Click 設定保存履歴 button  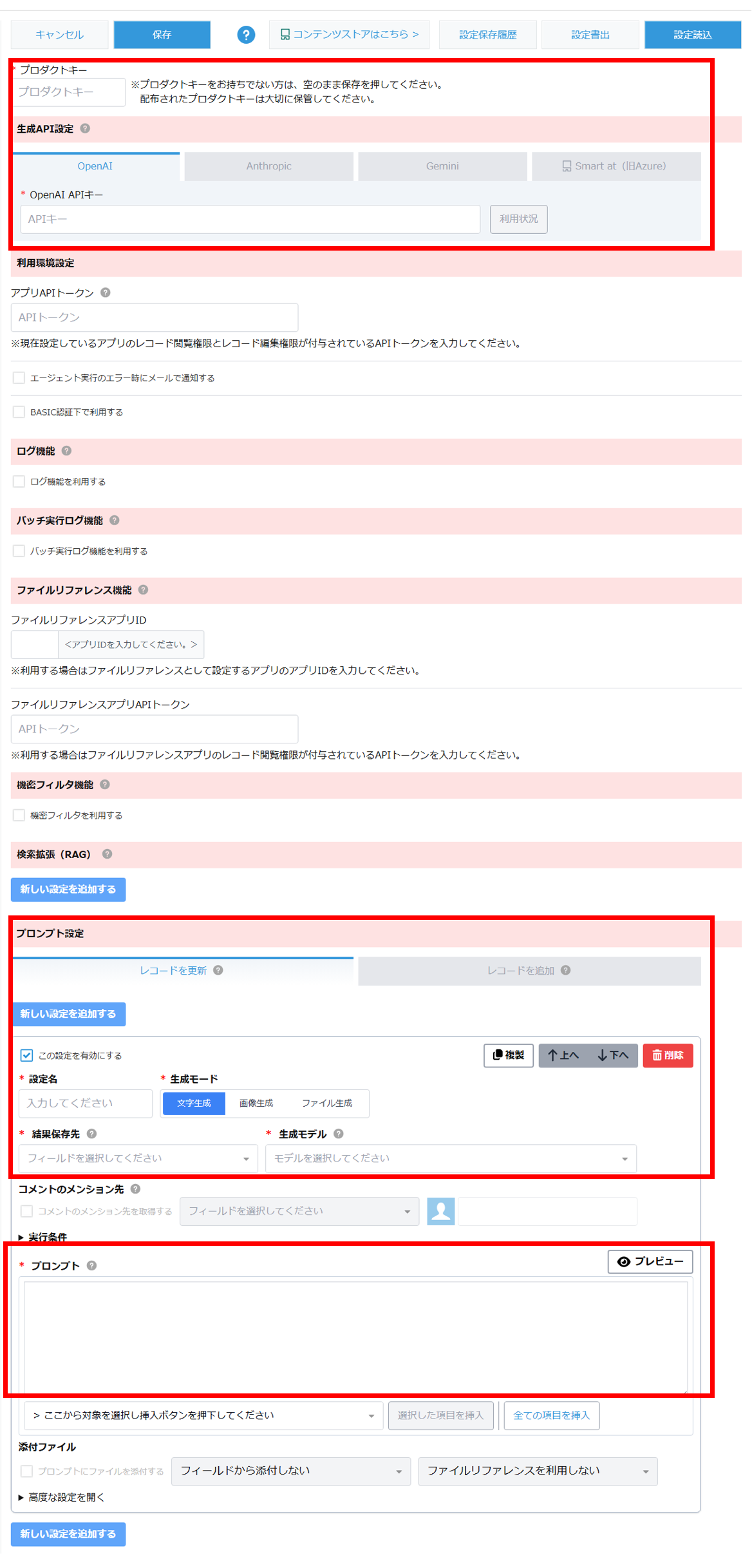coord(487,35)
